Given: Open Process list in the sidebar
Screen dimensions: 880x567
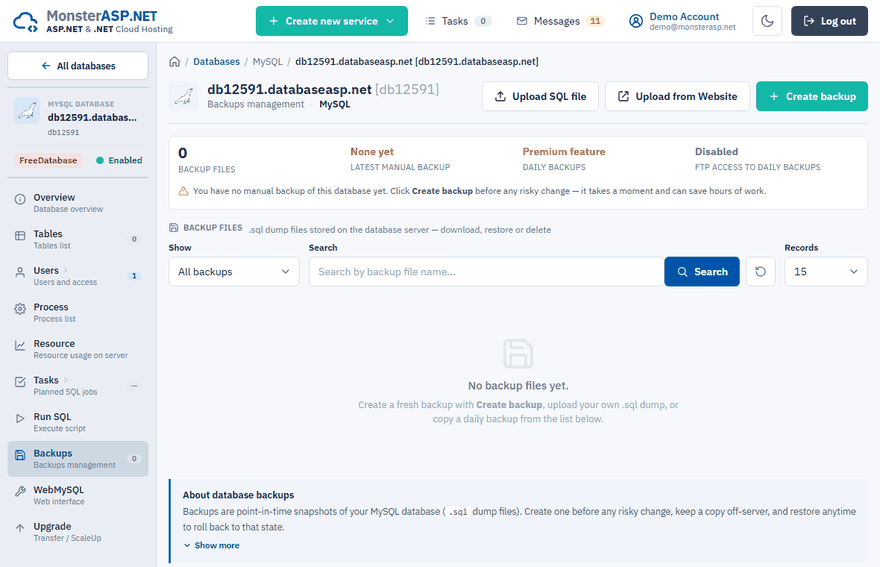Looking at the screenshot, I should tap(78, 312).
